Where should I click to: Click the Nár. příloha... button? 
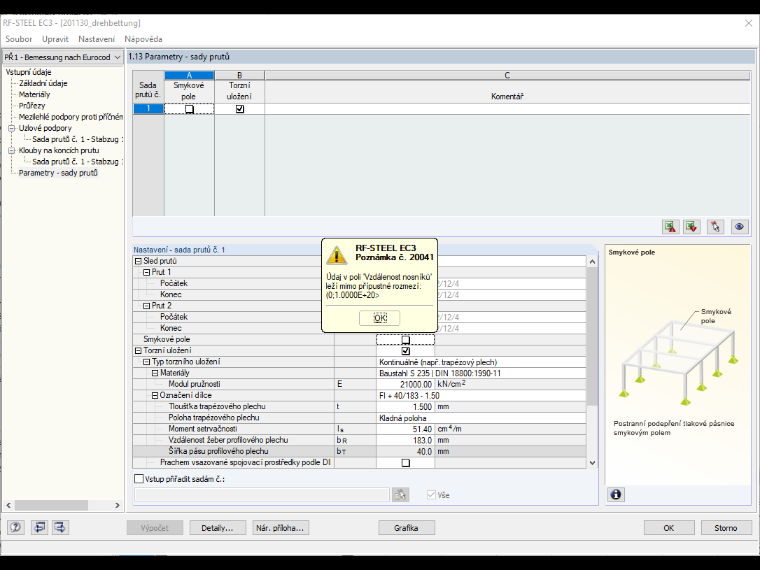pos(280,528)
